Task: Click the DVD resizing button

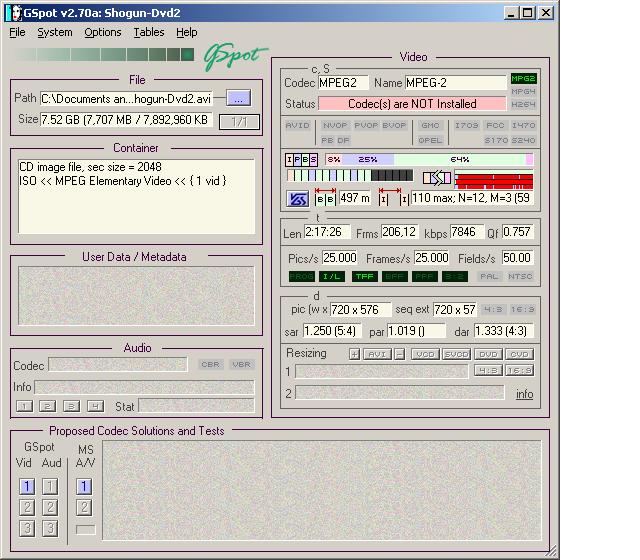Action: click(488, 354)
